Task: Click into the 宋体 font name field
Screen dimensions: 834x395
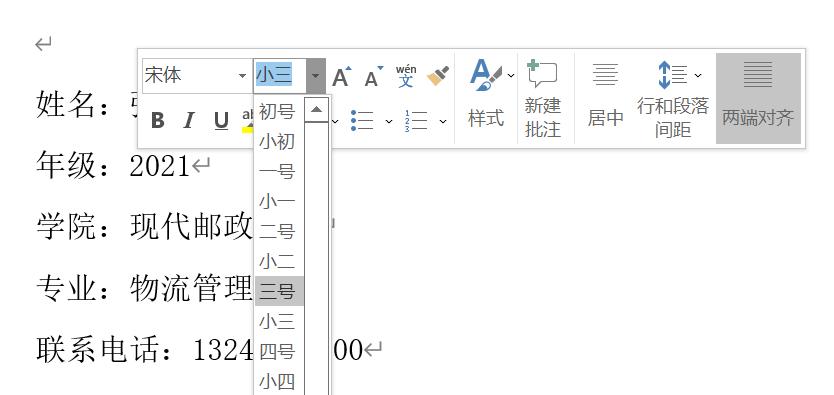Action: (189, 76)
